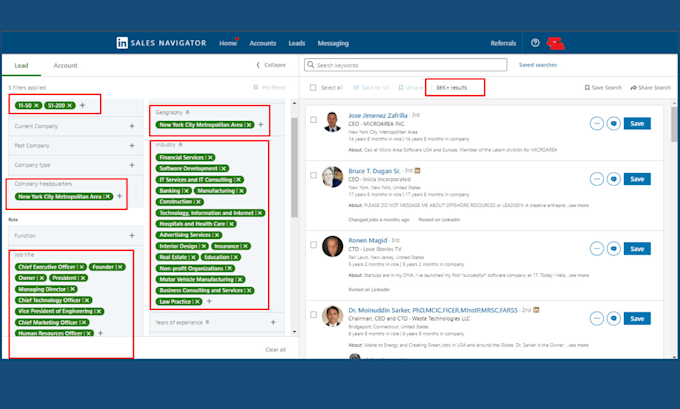Image resolution: width=680 pixels, height=409 pixels.
Task: Select the checkbox for Bruce T. Dugan Sr.
Action: 313,175
